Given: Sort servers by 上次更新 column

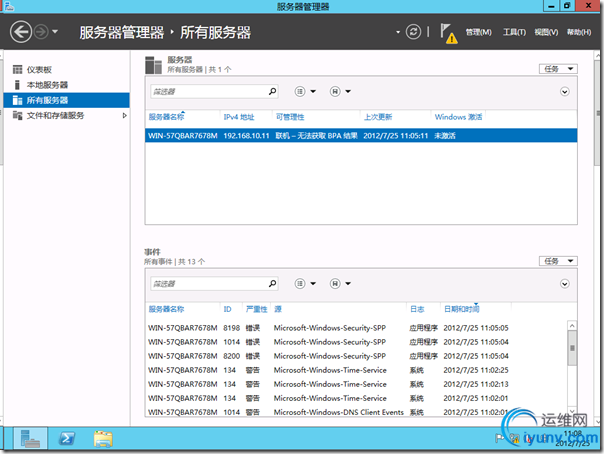Looking at the screenshot, I should coord(378,117).
